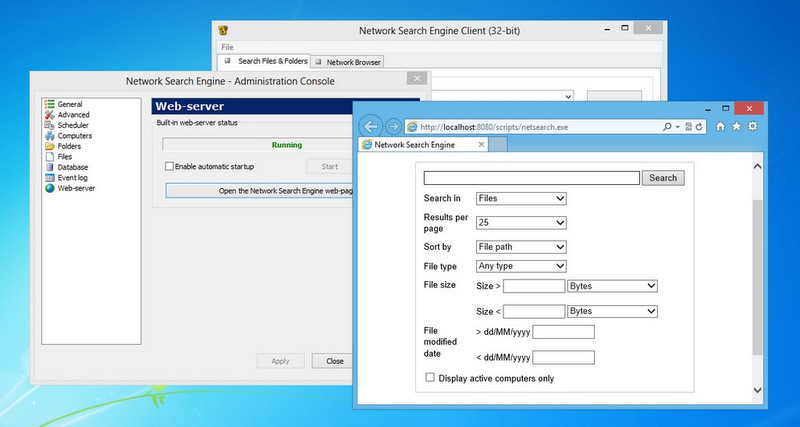800x427 pixels.
Task: Click the scroll down arrow in browser
Action: click(x=757, y=390)
